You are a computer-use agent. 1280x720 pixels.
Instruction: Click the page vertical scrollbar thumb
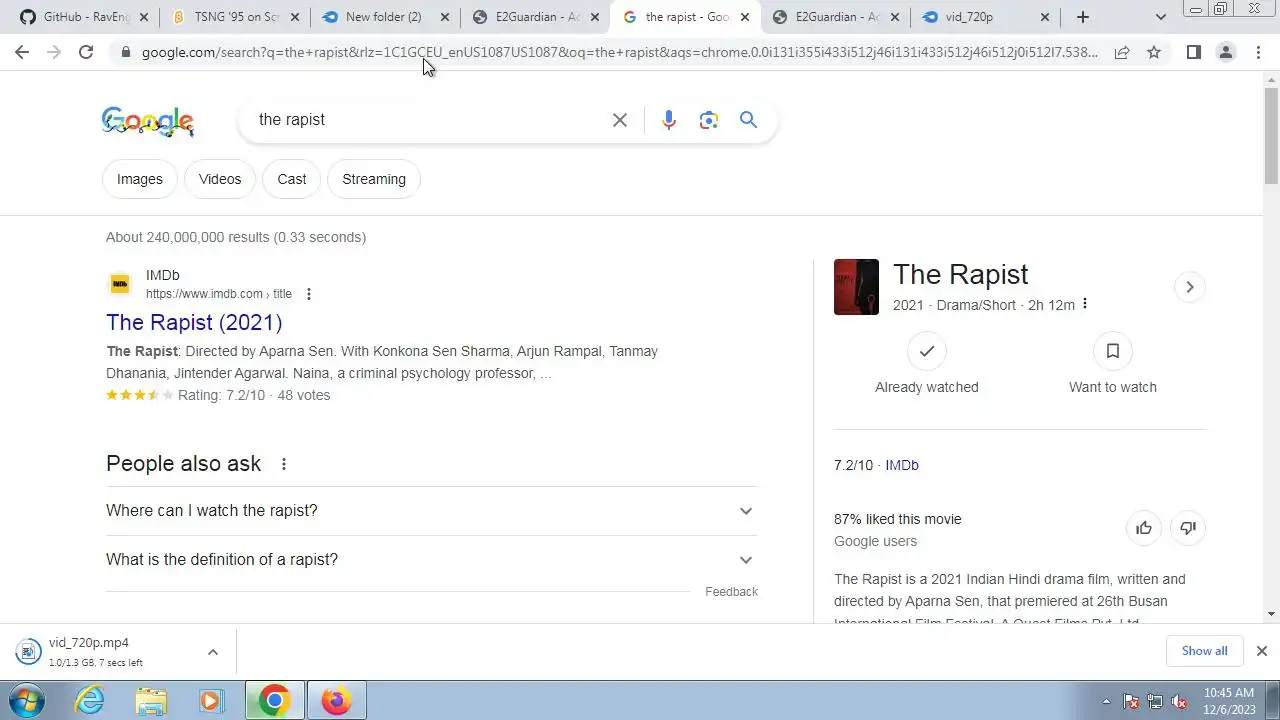1271,137
